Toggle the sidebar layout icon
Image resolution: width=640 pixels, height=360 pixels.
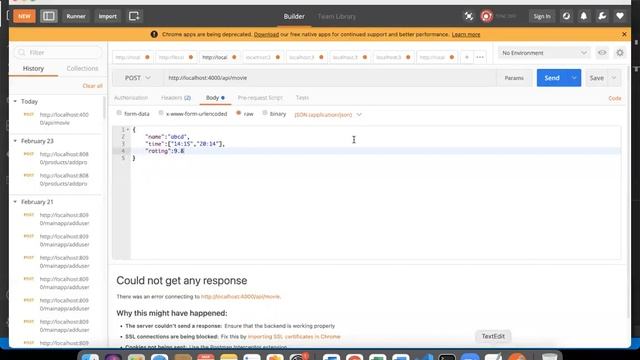[x=48, y=16]
